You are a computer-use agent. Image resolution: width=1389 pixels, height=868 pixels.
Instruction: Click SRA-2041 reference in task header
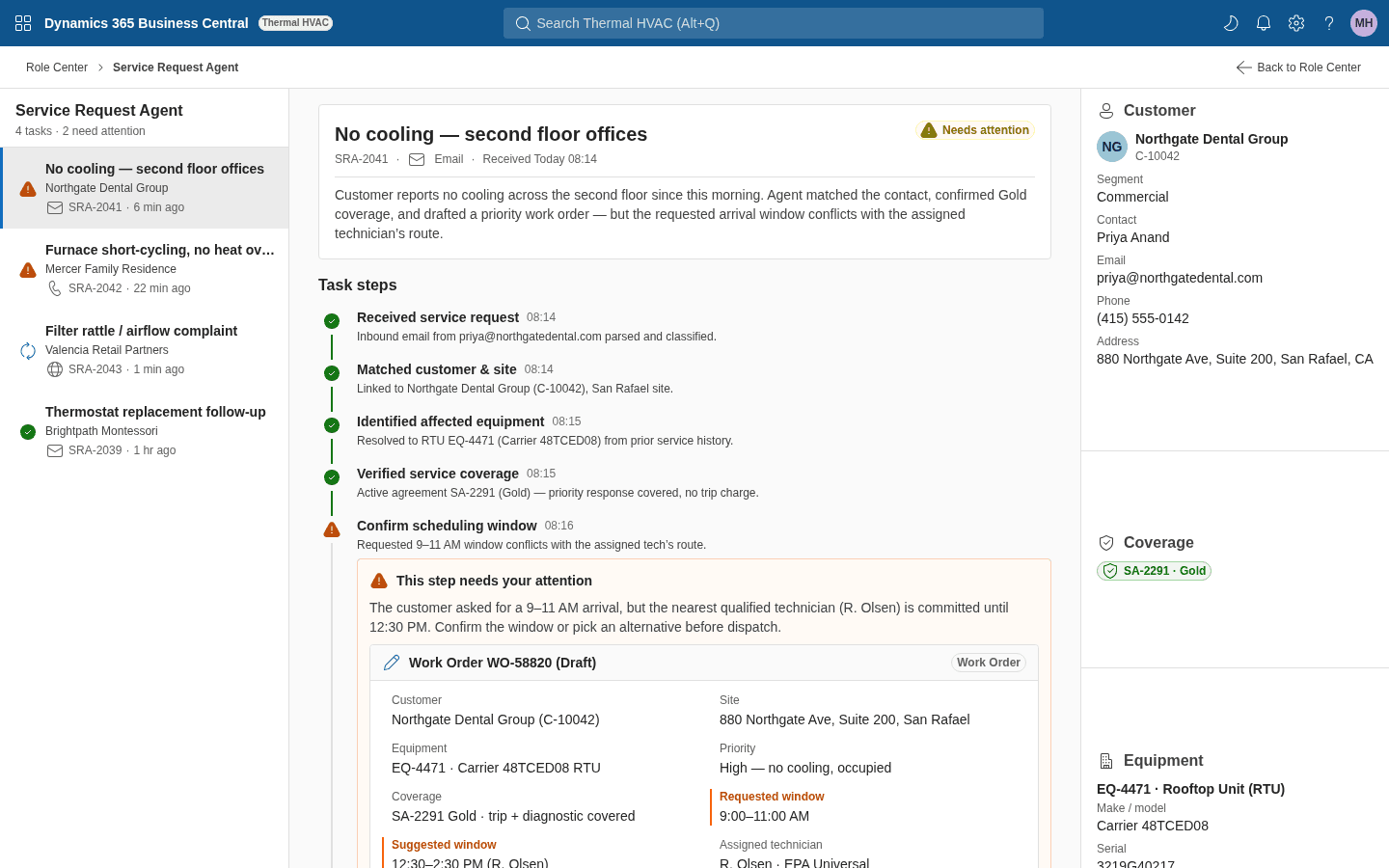pyautogui.click(x=362, y=159)
